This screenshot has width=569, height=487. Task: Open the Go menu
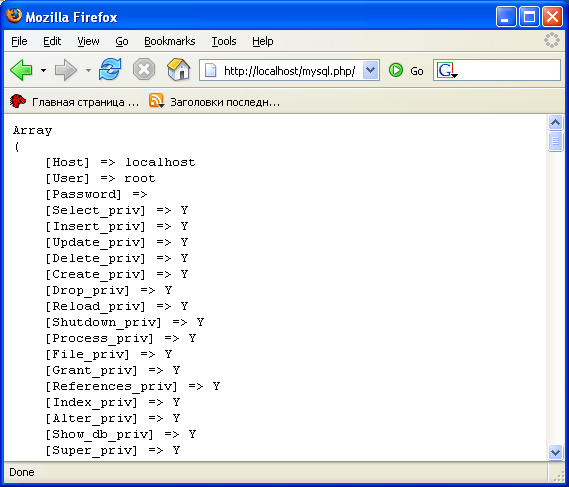pyautogui.click(x=122, y=41)
